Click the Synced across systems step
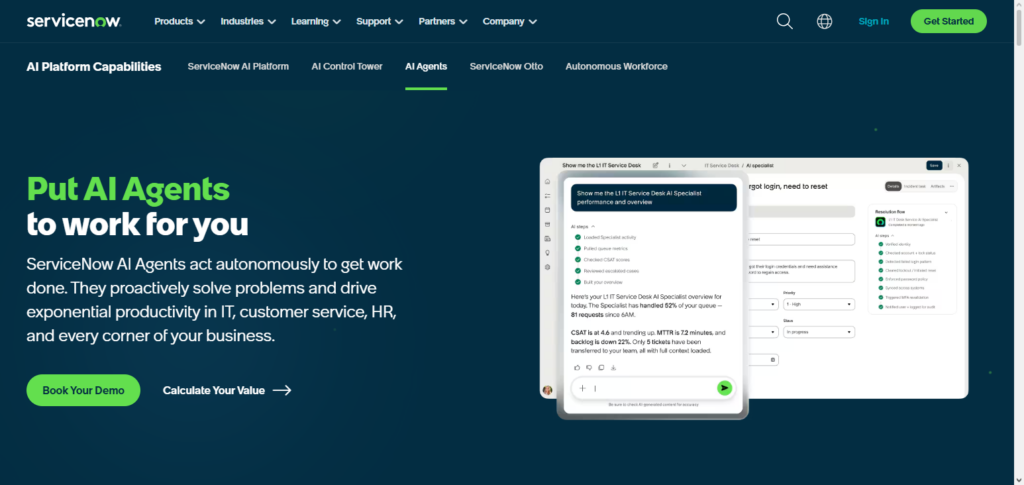Image resolution: width=1024 pixels, height=485 pixels. [904, 288]
